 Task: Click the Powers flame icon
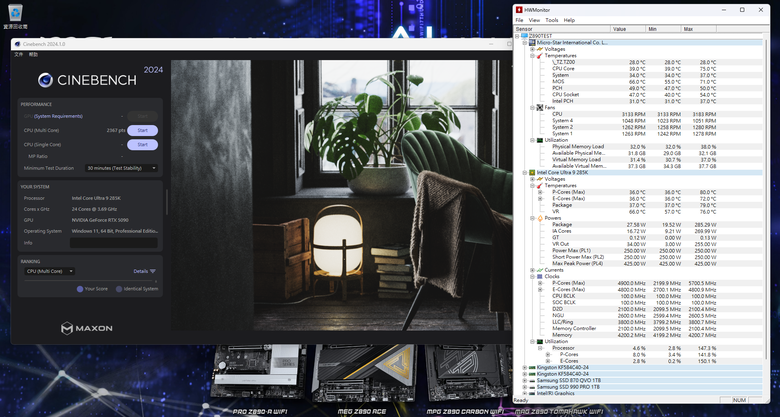[x=540, y=218]
